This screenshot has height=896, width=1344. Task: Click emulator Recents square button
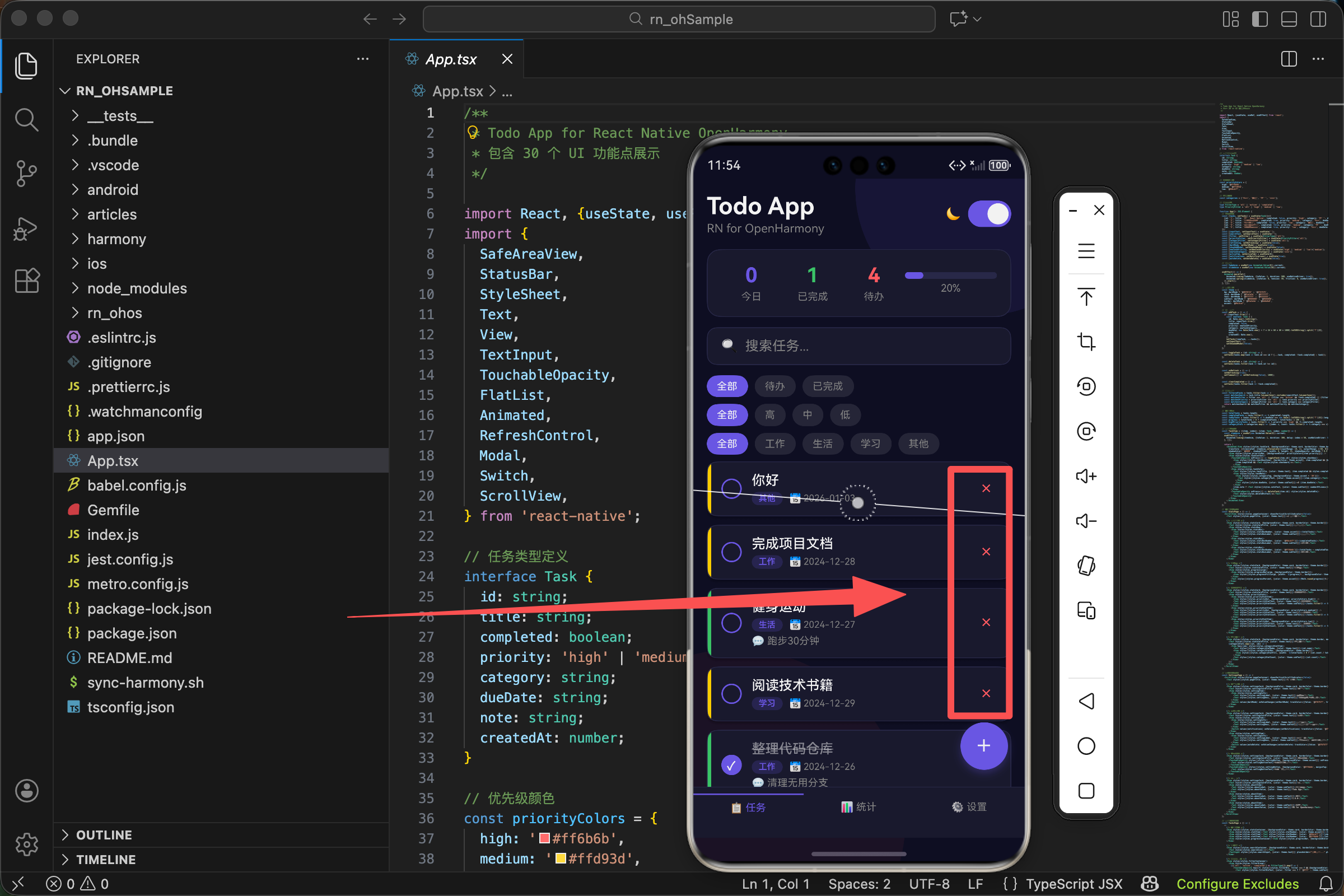point(1086,791)
